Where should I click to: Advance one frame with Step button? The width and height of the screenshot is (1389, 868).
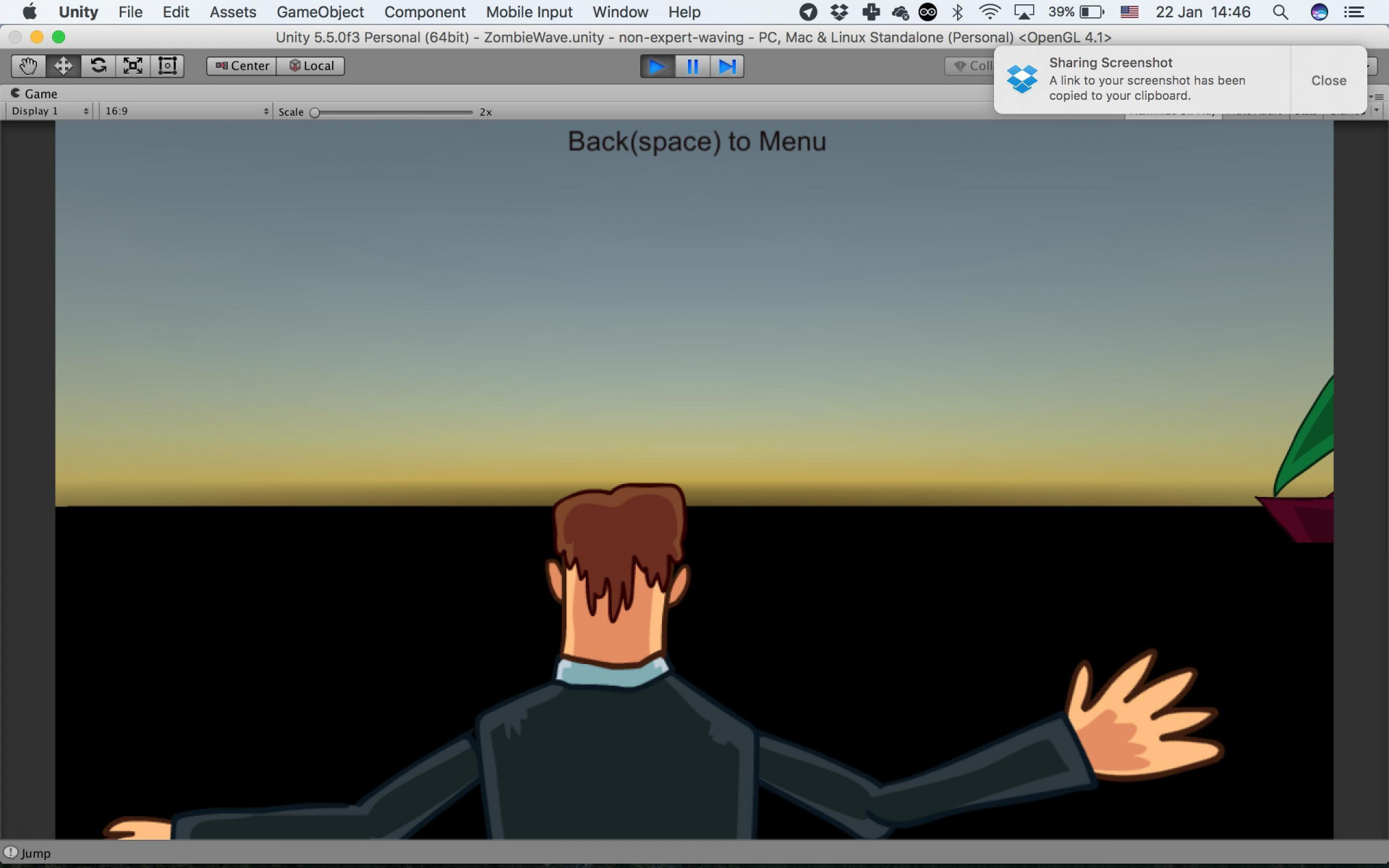(727, 67)
